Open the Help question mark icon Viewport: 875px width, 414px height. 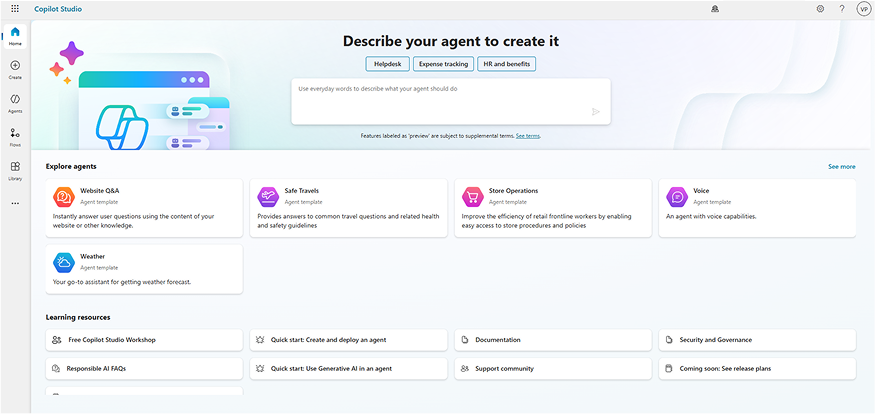842,9
